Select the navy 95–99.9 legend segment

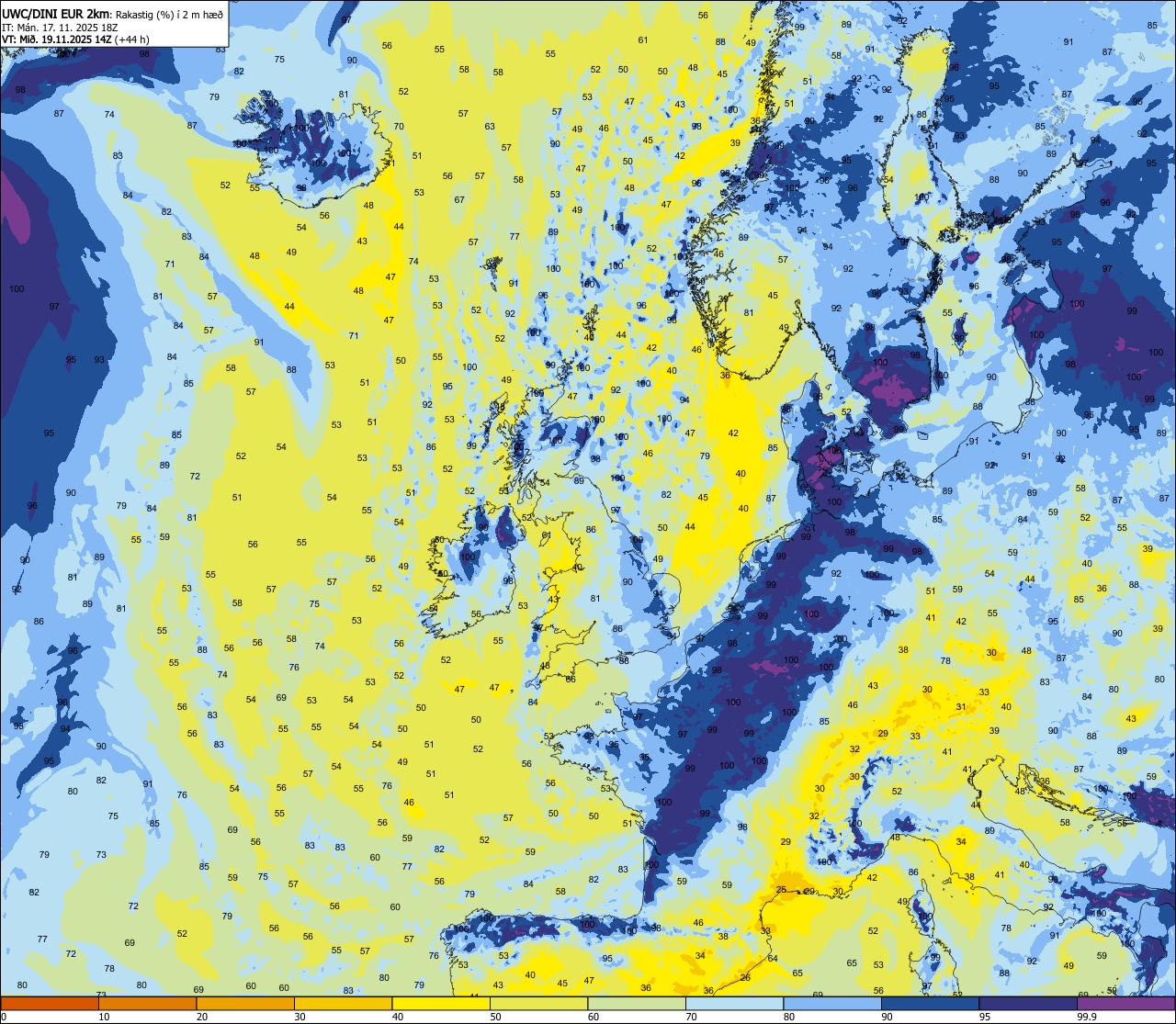1028,1003
